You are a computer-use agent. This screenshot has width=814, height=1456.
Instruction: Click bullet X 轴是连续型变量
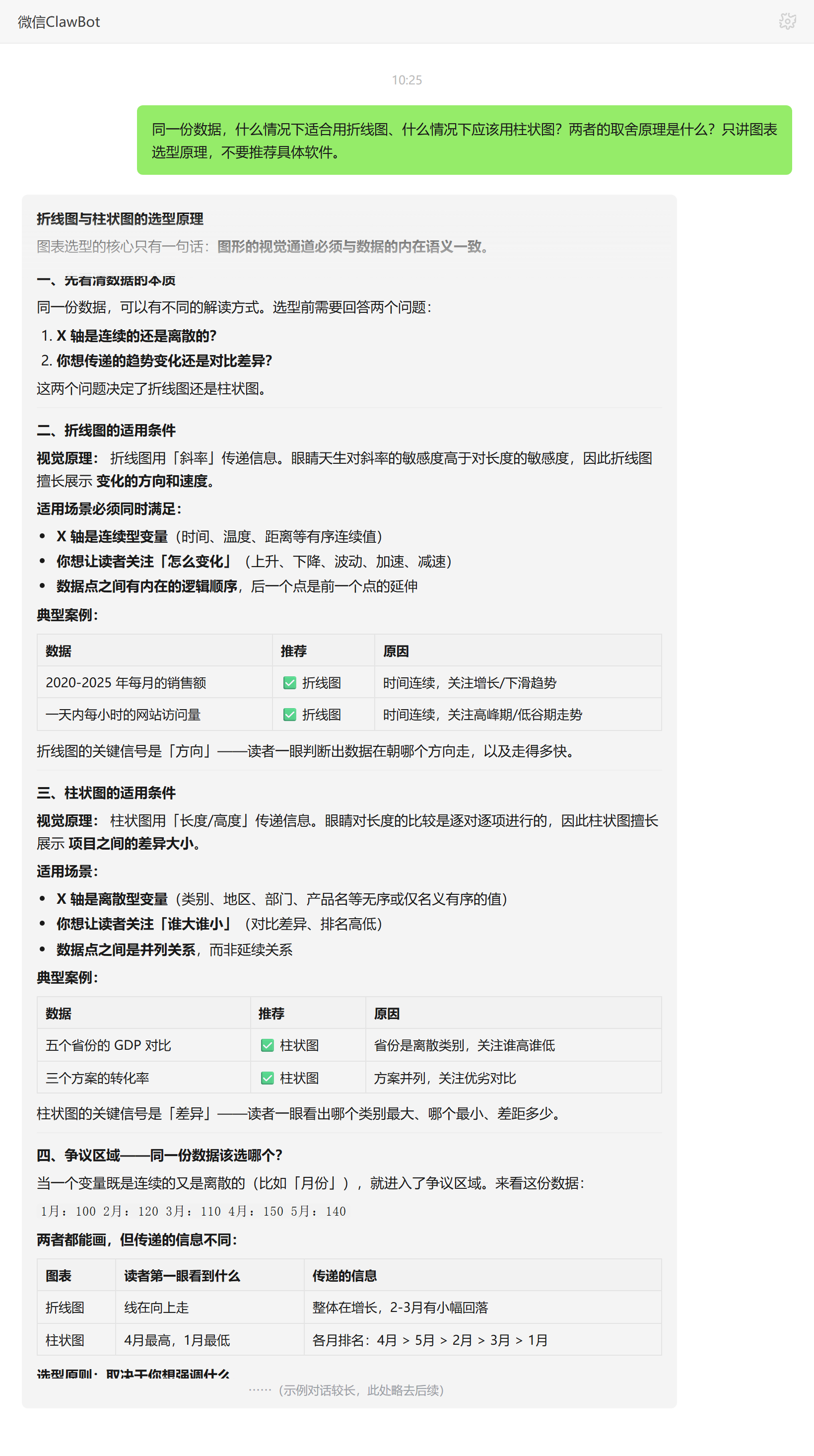[112, 536]
